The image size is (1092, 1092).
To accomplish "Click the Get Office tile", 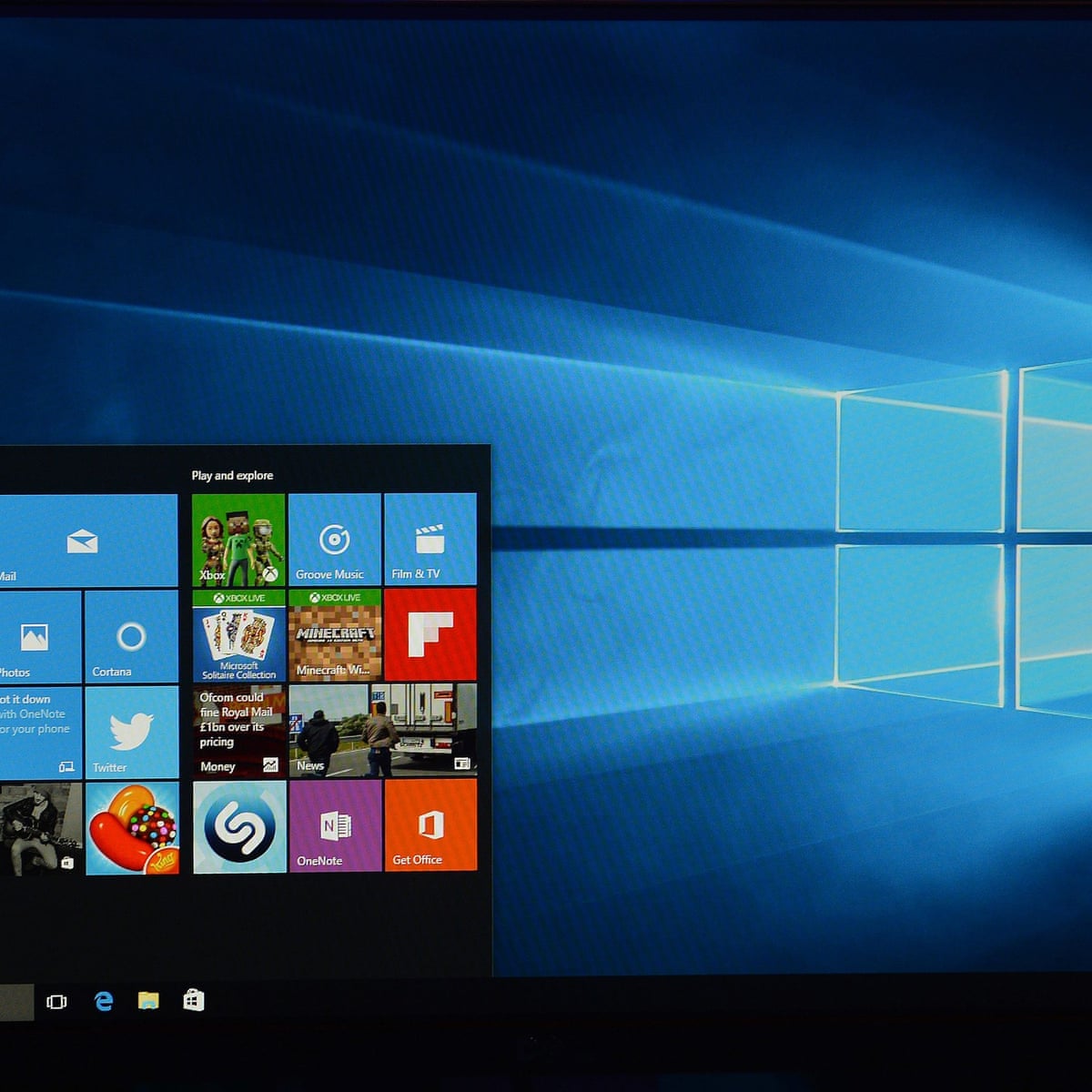I will (430, 825).
